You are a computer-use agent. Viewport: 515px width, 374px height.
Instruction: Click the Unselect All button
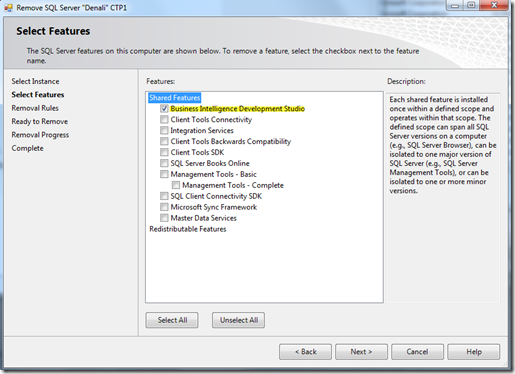pyautogui.click(x=239, y=320)
